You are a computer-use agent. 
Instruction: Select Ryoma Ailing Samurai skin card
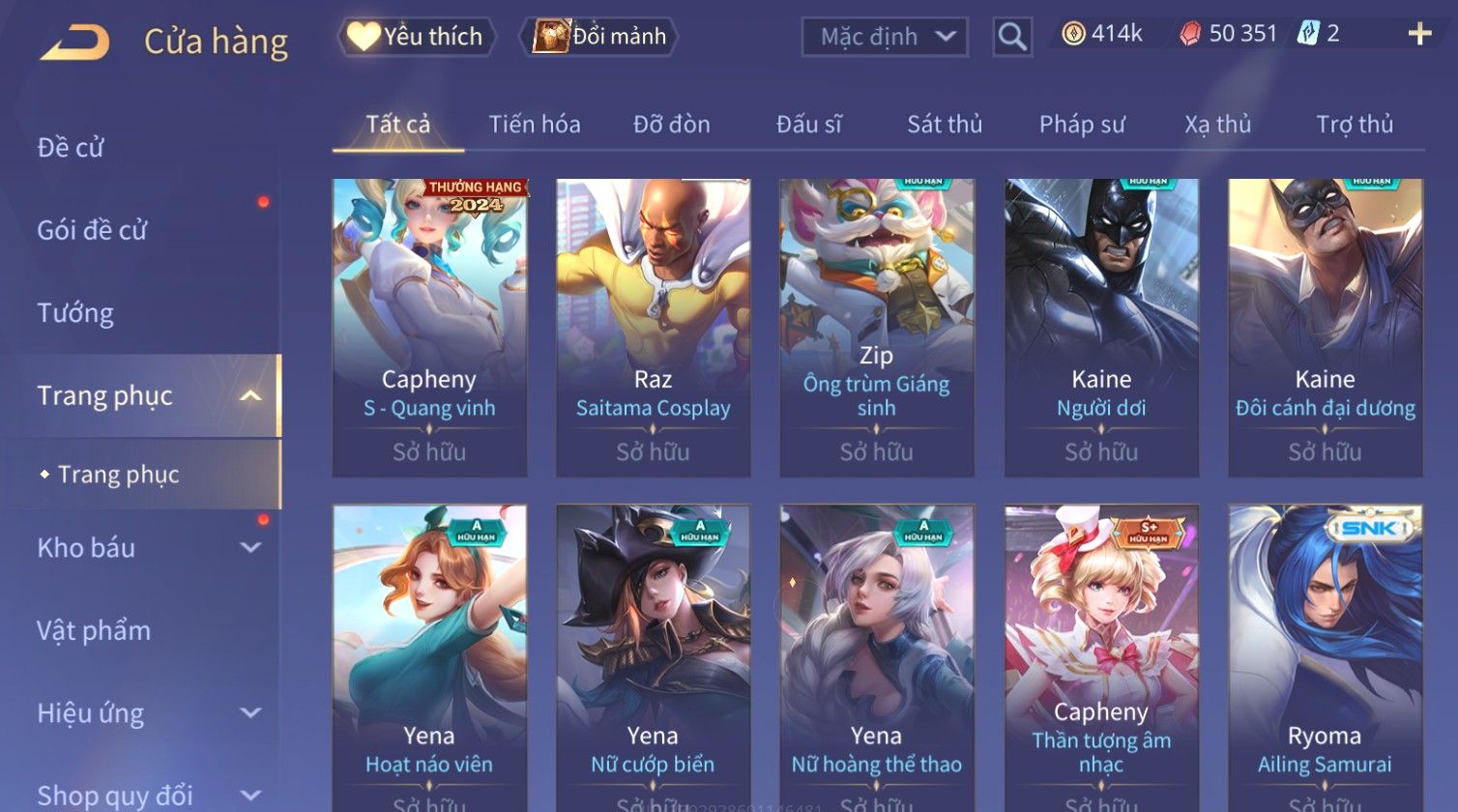1326,657
